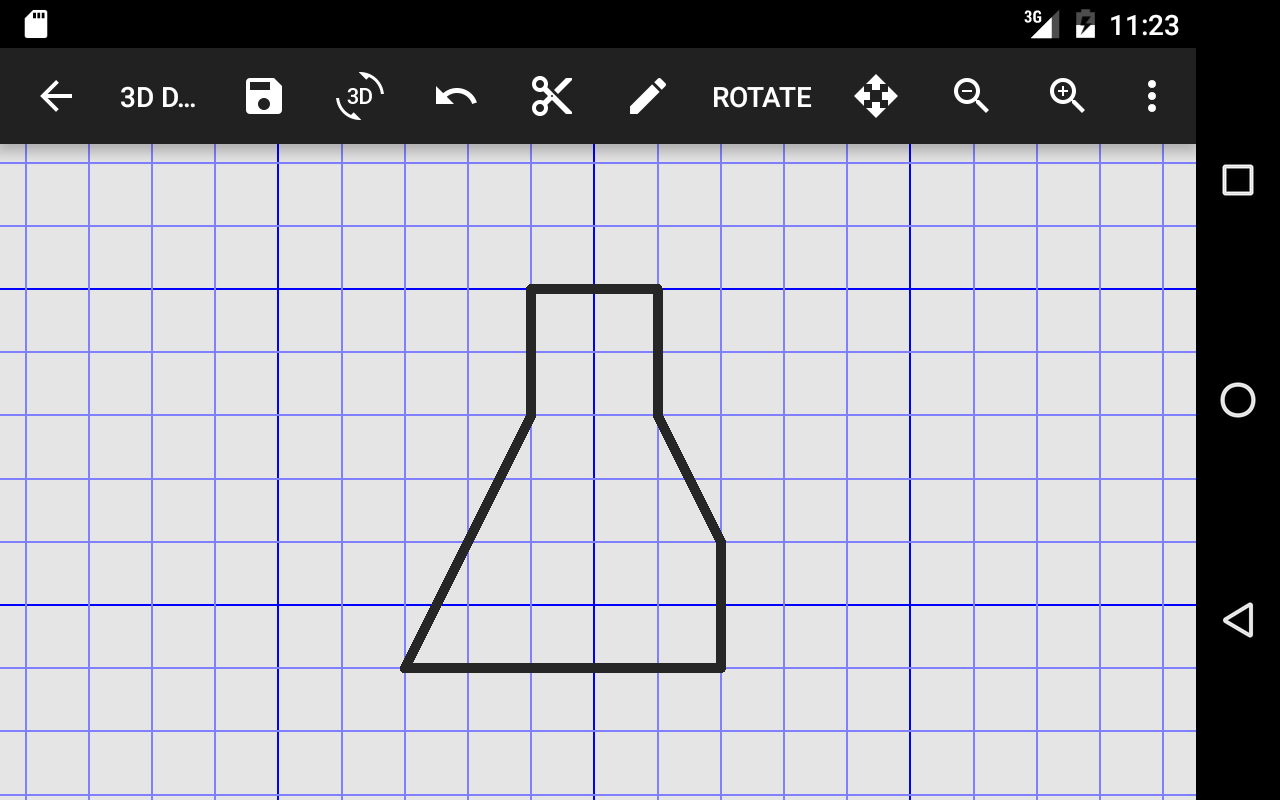Select the scissors cut tool
Viewport: 1280px width, 800px height.
[552, 96]
